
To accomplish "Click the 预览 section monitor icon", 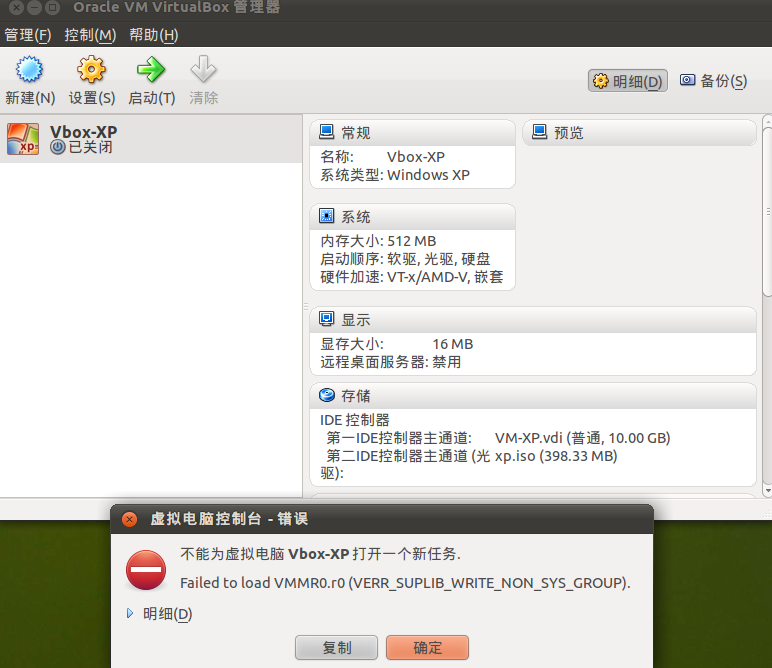I will click(x=540, y=132).
